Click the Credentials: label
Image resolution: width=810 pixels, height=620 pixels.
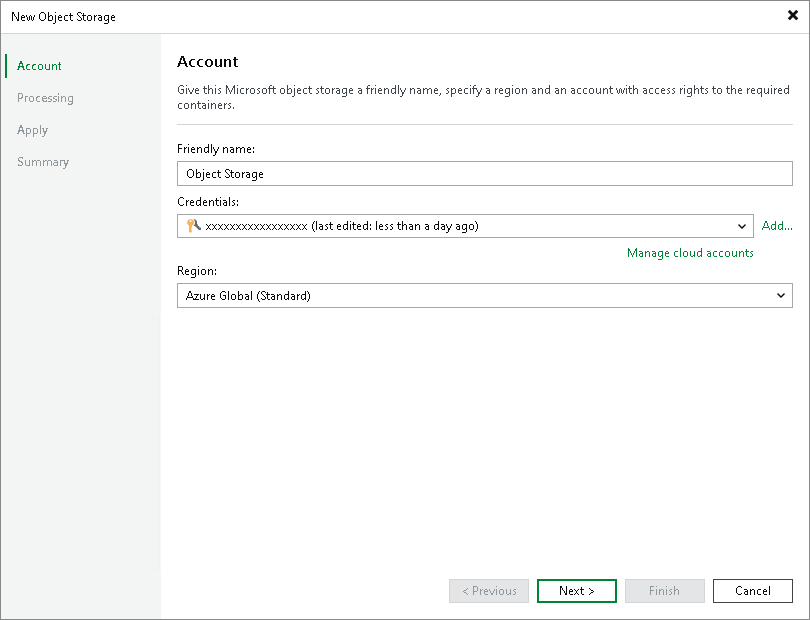pos(208,202)
